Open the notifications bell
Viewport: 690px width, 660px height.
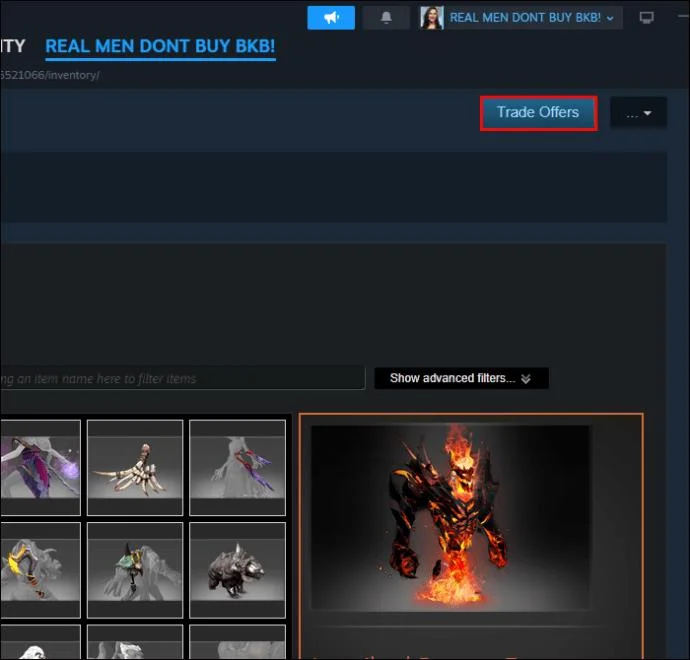coord(386,18)
